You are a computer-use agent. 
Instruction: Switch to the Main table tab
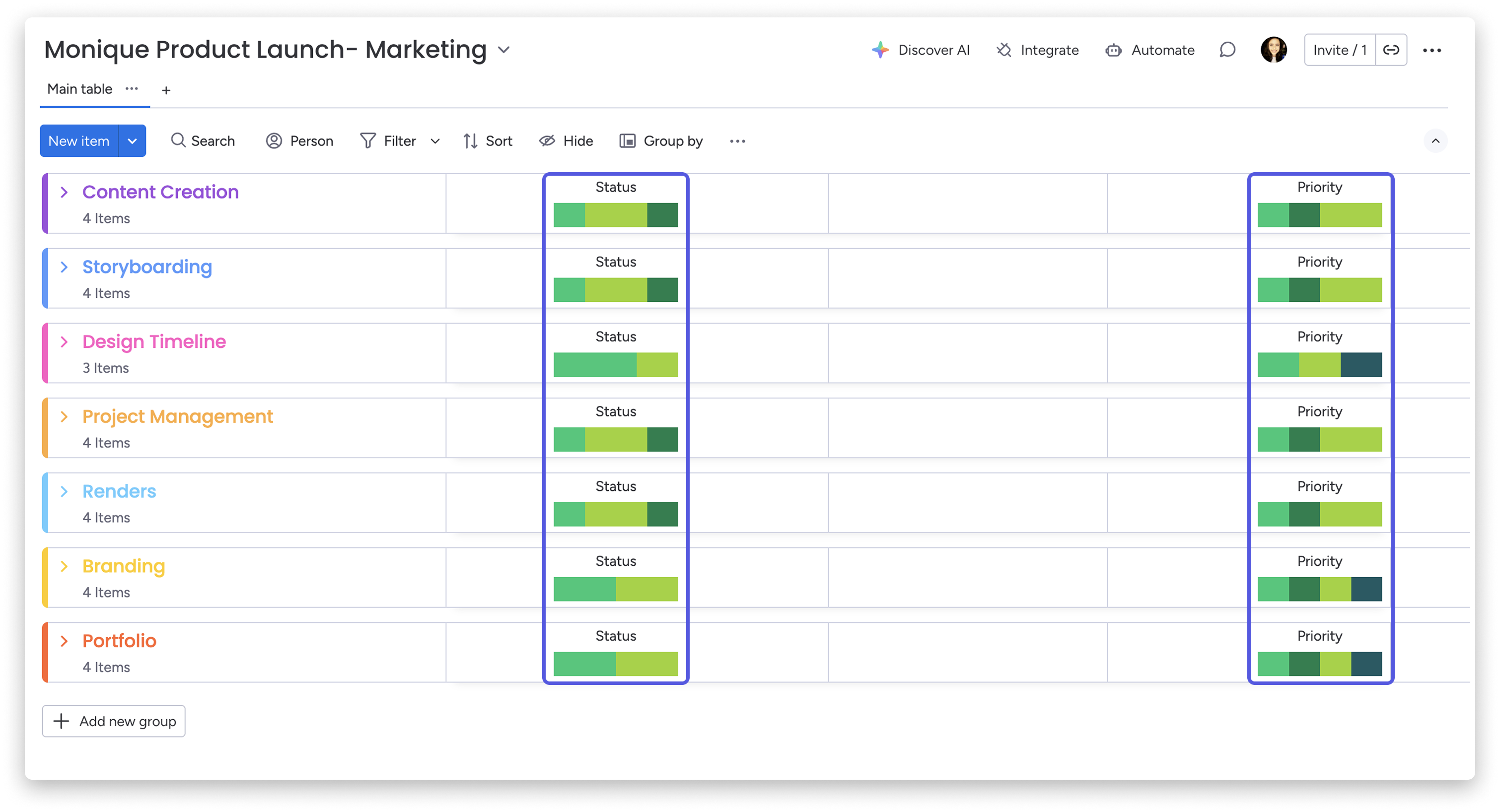click(79, 88)
